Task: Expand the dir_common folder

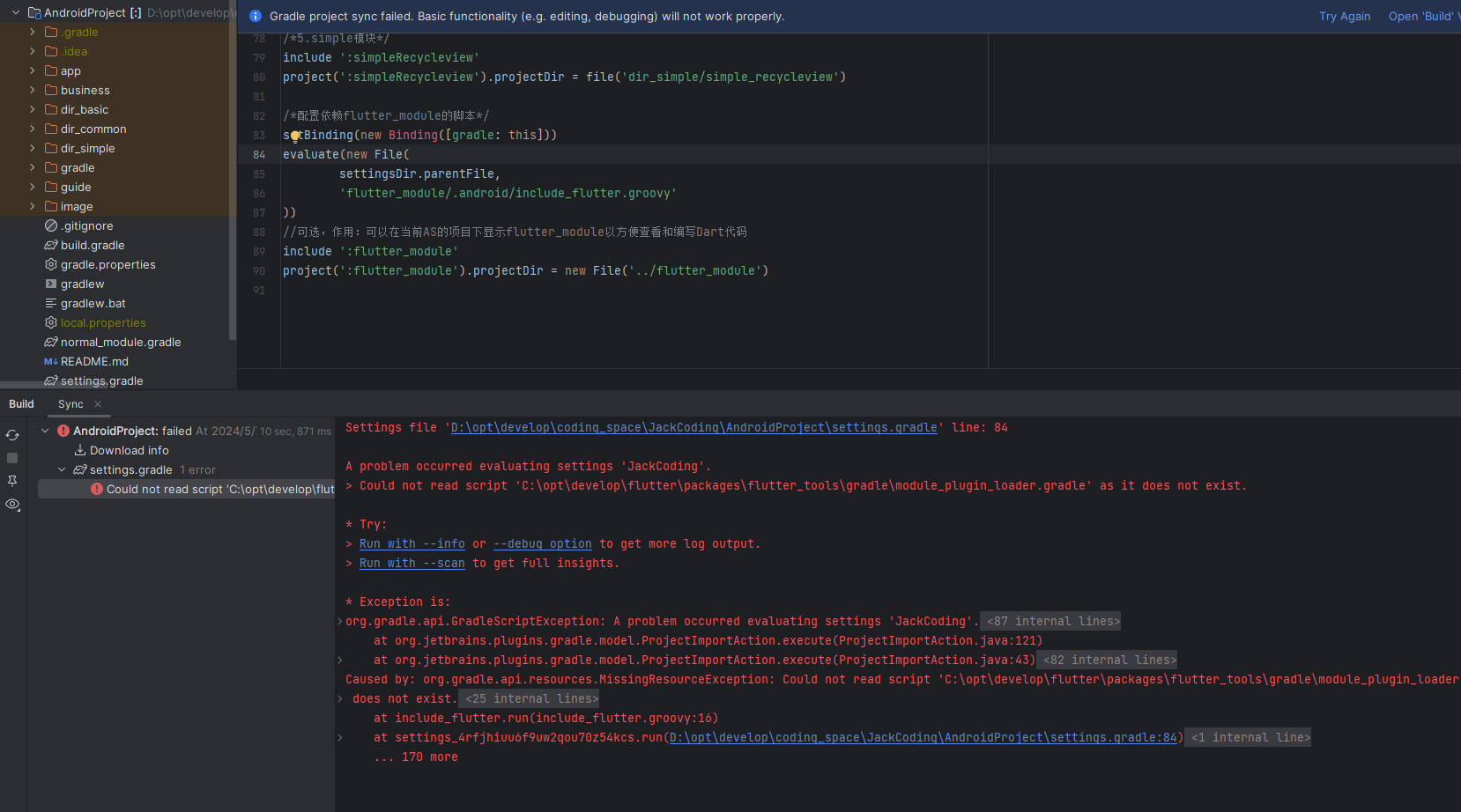Action: coord(33,129)
